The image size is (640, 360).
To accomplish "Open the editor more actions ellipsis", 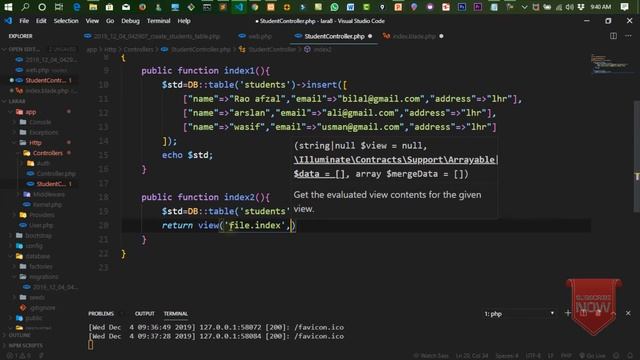I will pyautogui.click(x=628, y=36).
